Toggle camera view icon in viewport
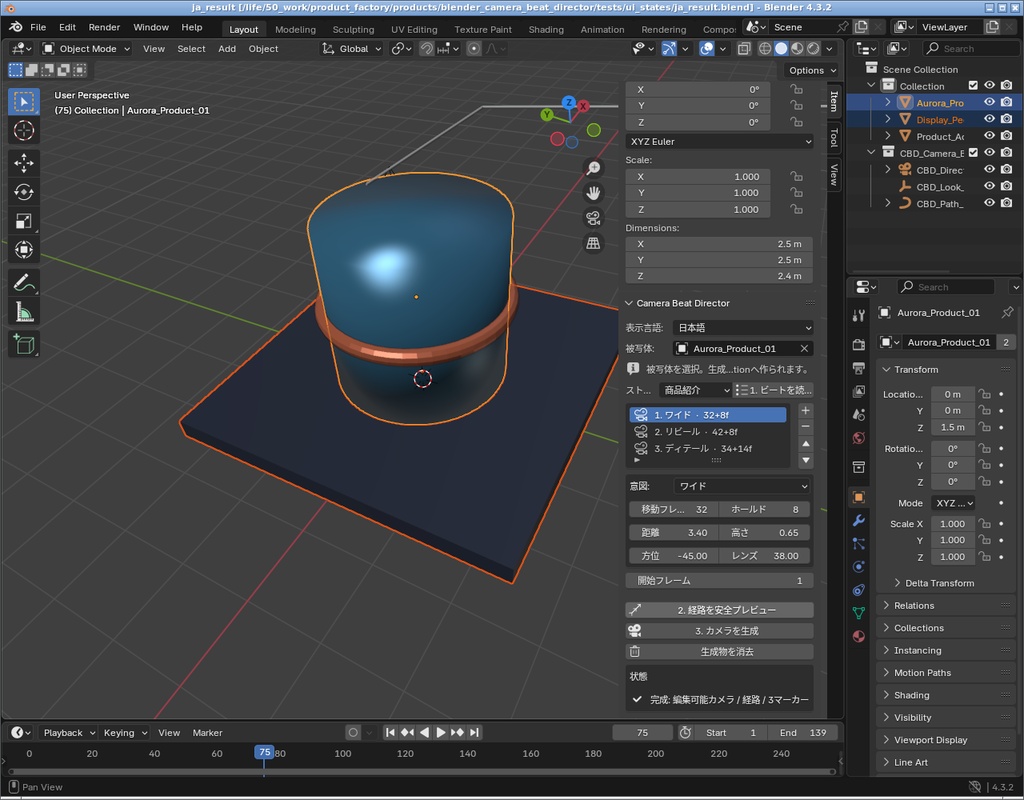This screenshot has height=800, width=1024. [593, 218]
